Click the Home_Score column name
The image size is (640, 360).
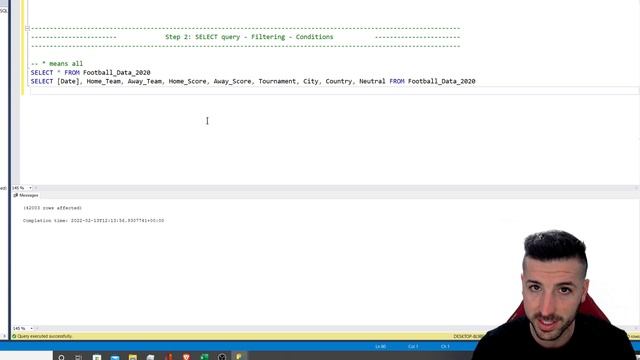point(187,81)
